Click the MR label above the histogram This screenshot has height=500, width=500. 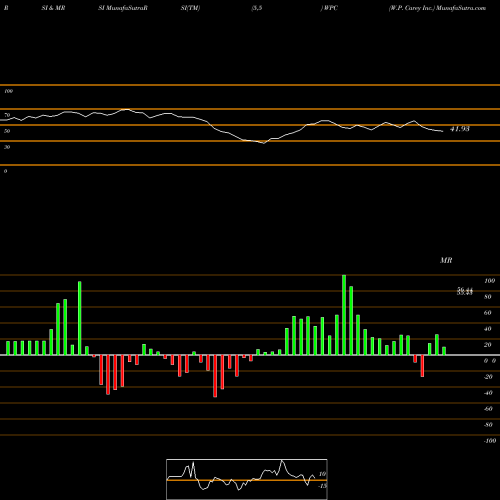tap(446, 260)
